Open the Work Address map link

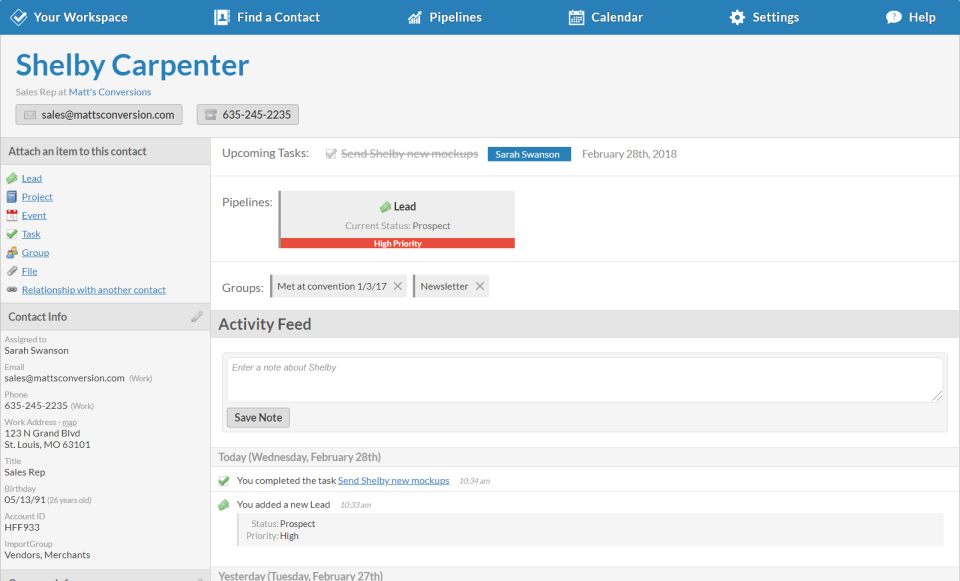69,422
